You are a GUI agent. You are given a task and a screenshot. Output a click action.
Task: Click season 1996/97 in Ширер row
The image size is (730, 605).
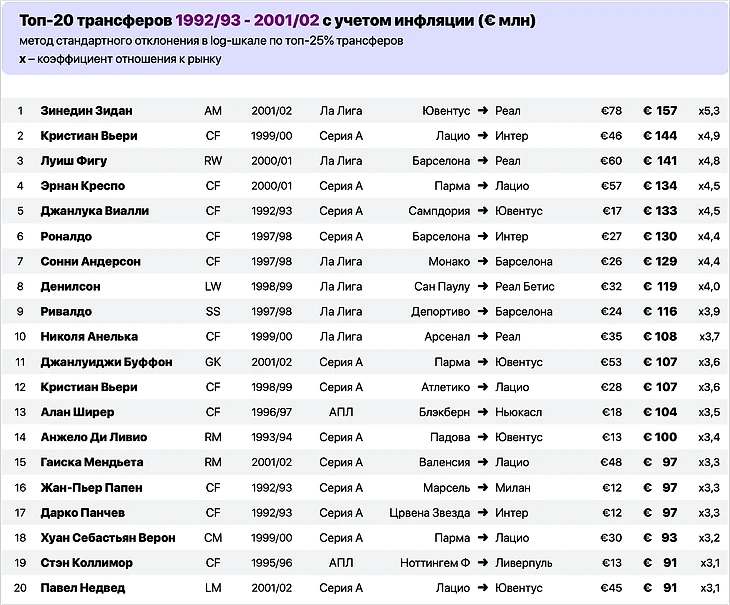click(x=272, y=412)
